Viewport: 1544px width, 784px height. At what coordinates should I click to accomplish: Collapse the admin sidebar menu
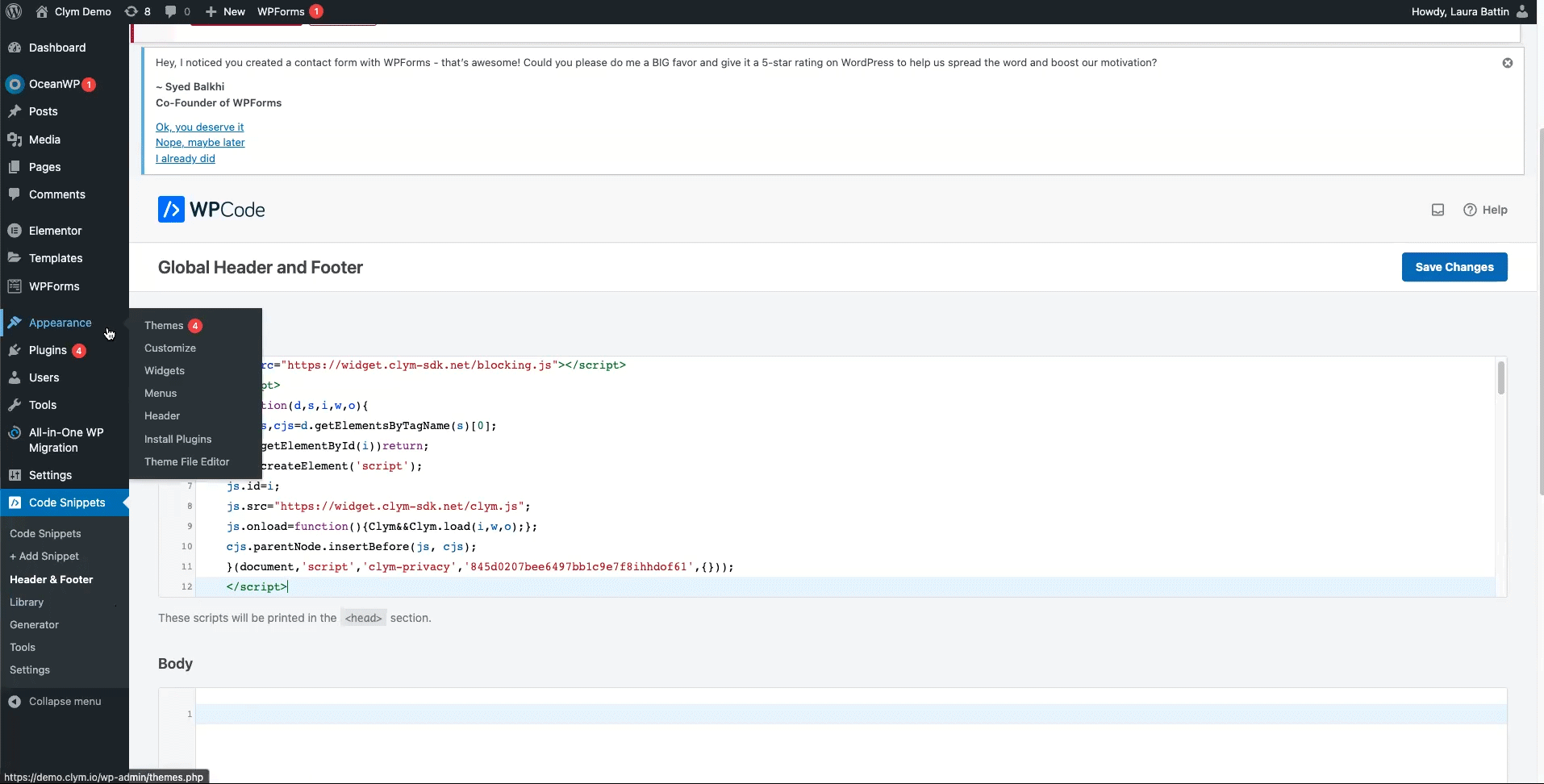(65, 702)
